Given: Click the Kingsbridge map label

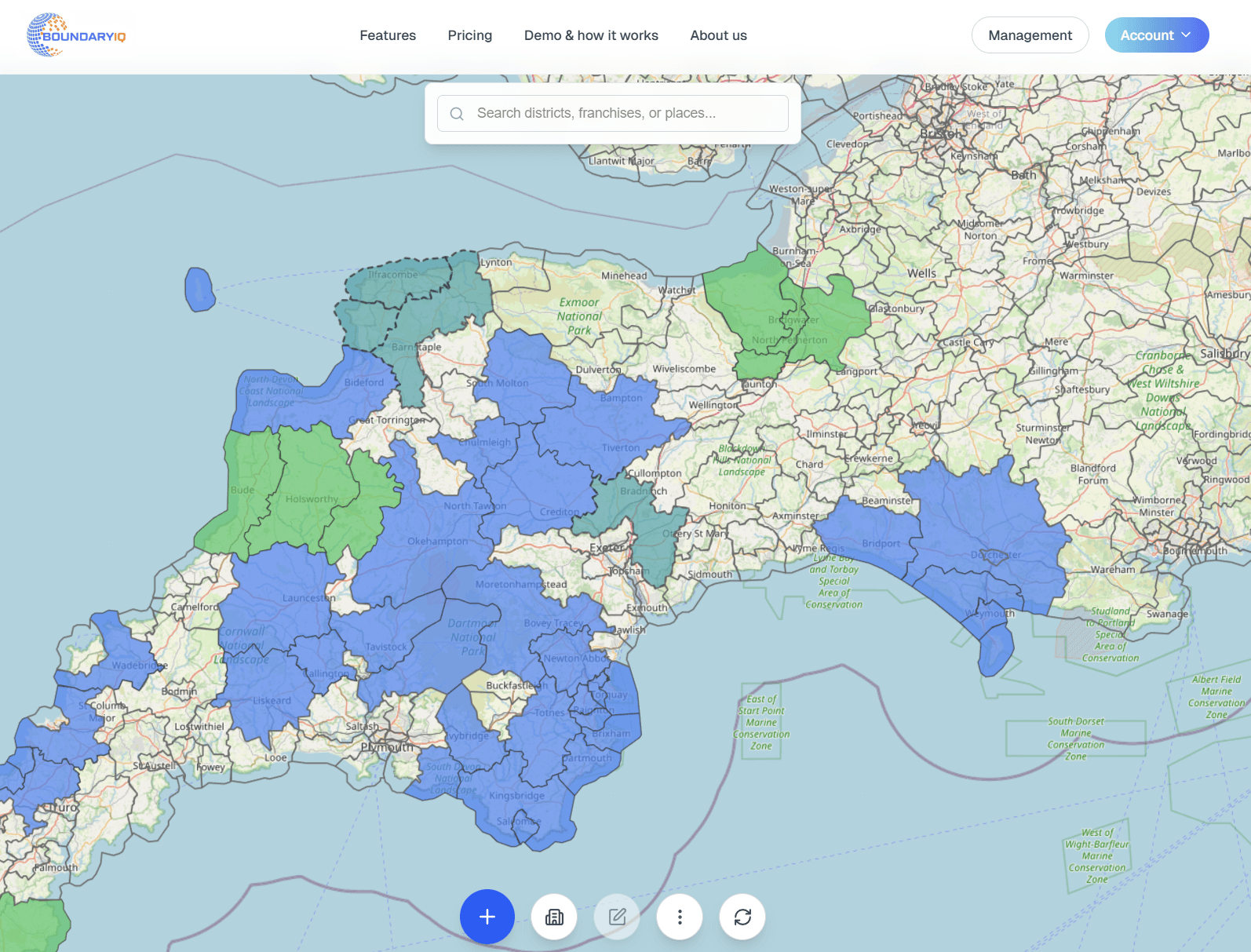Looking at the screenshot, I should pyautogui.click(x=516, y=796).
